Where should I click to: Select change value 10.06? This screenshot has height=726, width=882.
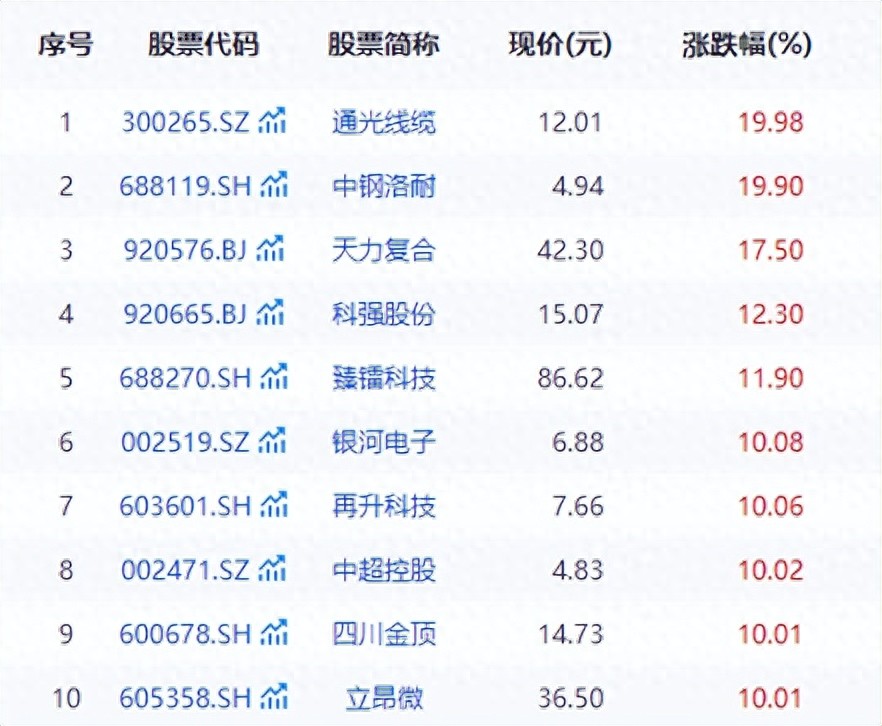[770, 507]
